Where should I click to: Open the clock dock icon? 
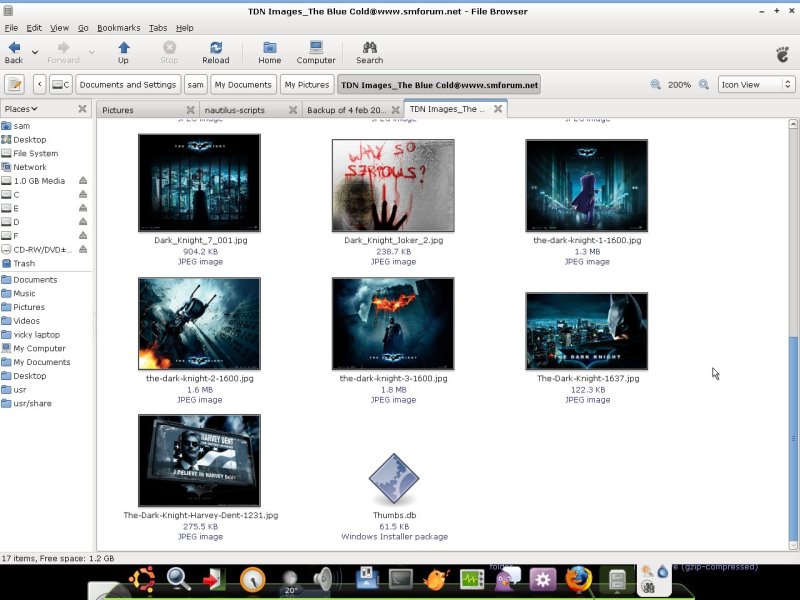[253, 580]
